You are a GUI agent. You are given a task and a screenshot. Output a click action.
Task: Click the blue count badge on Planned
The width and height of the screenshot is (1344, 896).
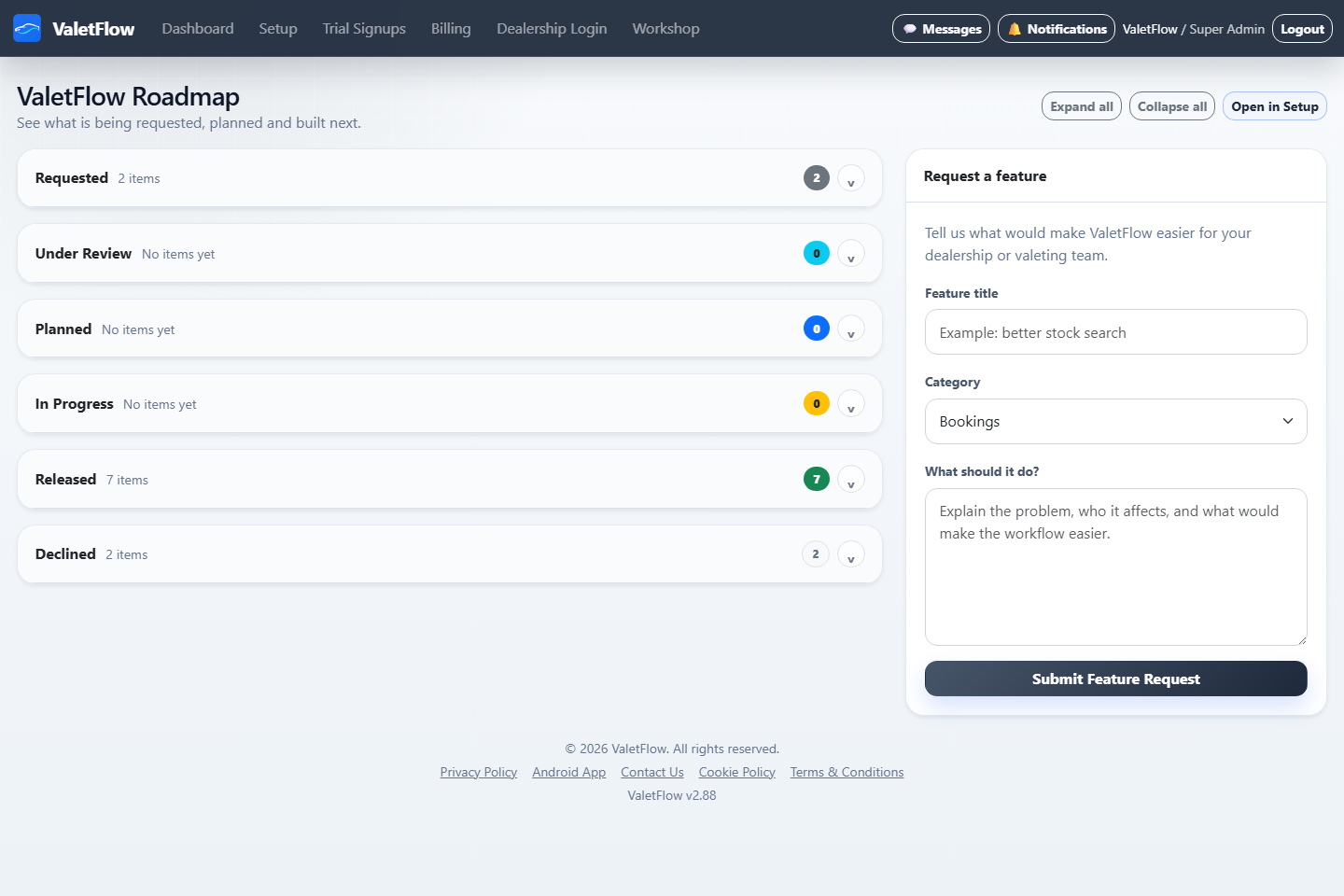point(817,329)
